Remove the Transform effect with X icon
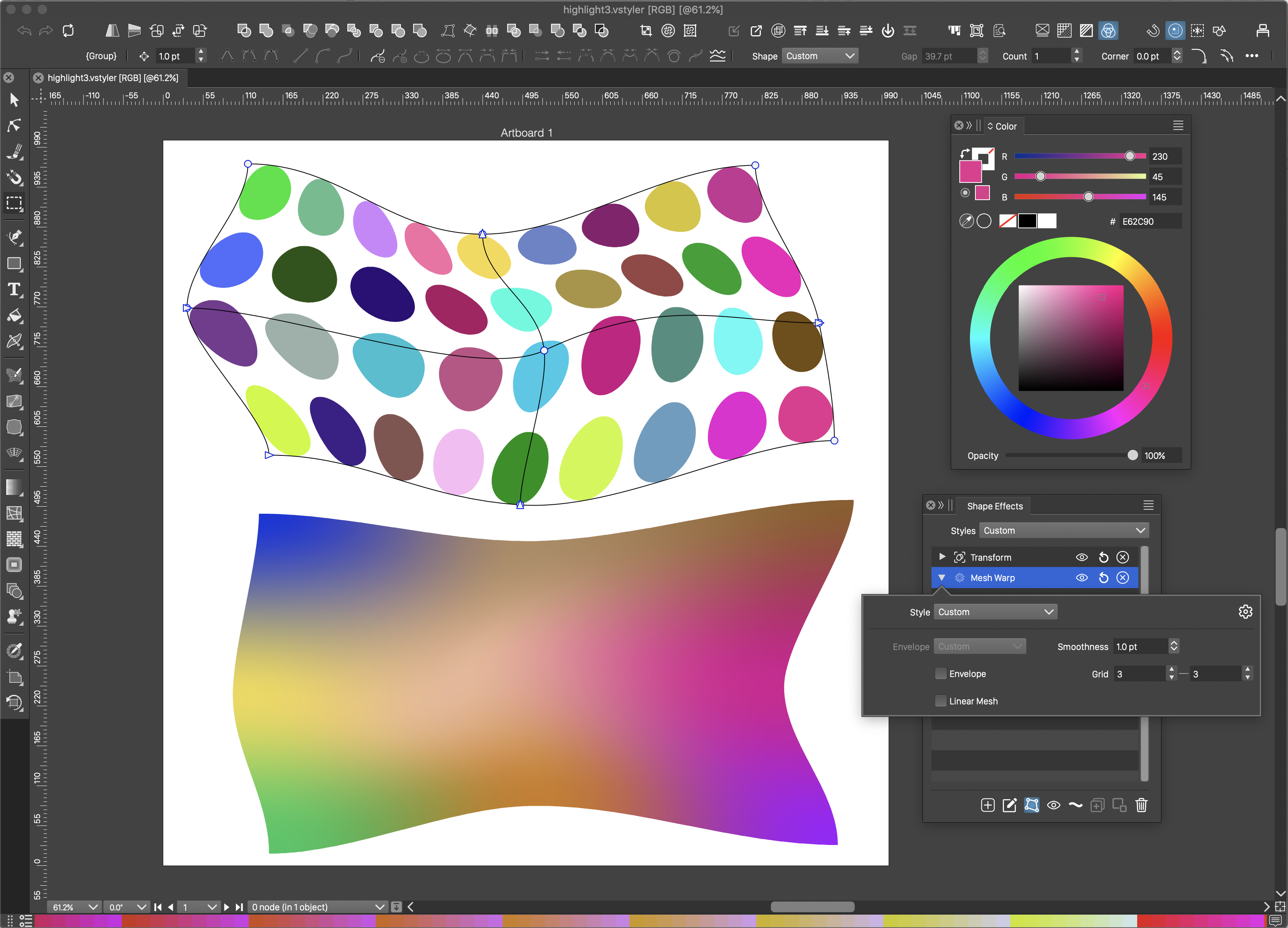This screenshot has height=928, width=1288. pos(1123,557)
